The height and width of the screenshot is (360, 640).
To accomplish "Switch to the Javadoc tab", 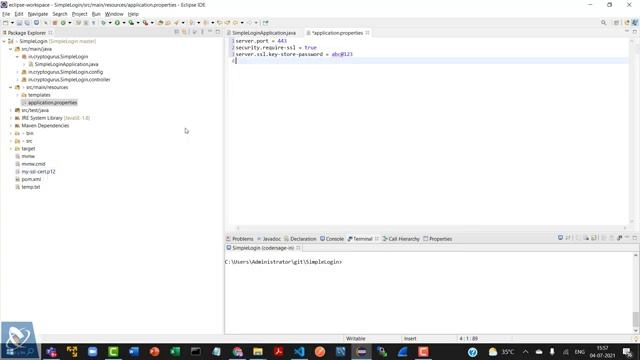I will [x=269, y=239].
